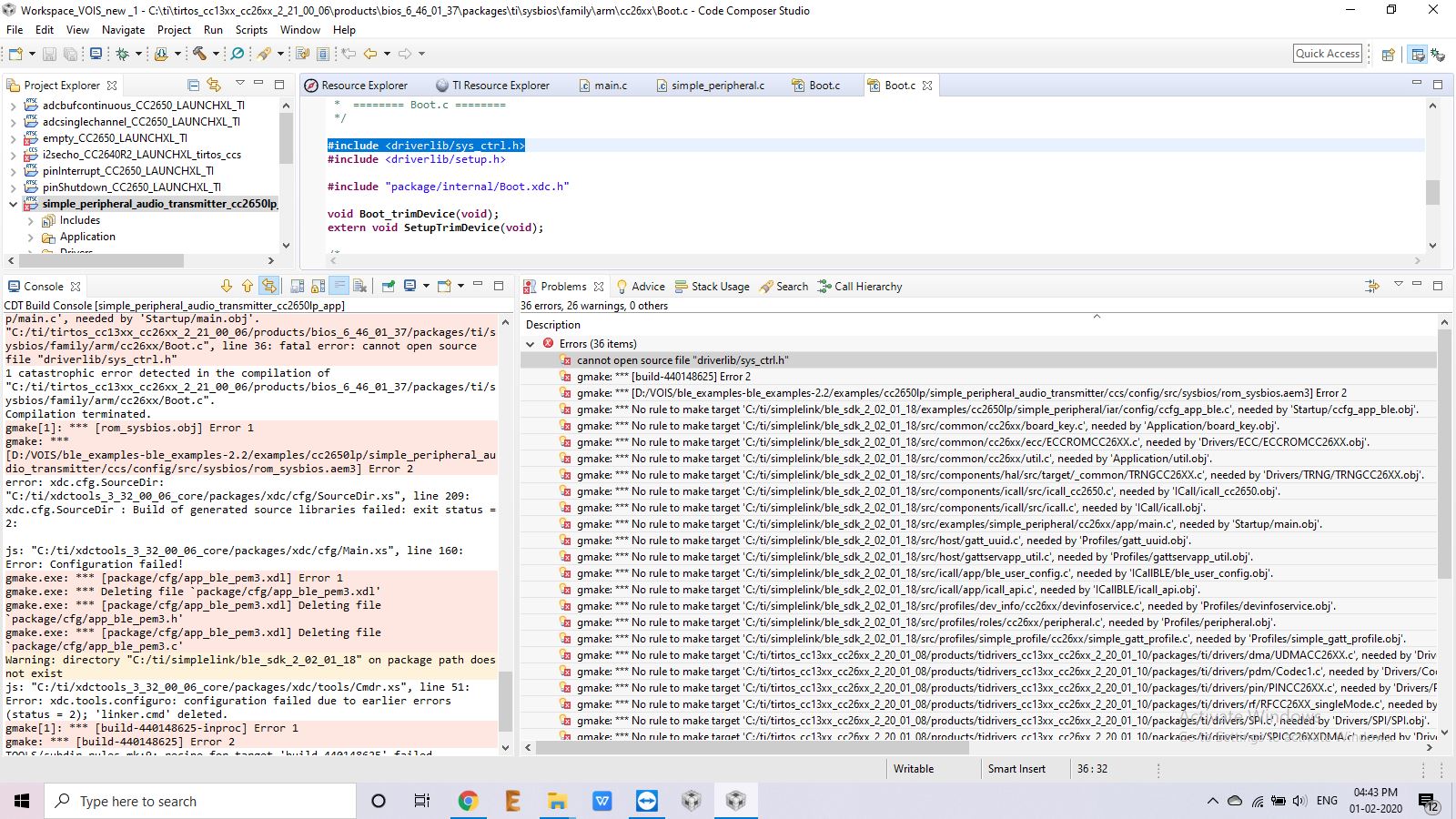Open the Advice view tab
The width and height of the screenshot is (1456, 819).
[641, 287]
